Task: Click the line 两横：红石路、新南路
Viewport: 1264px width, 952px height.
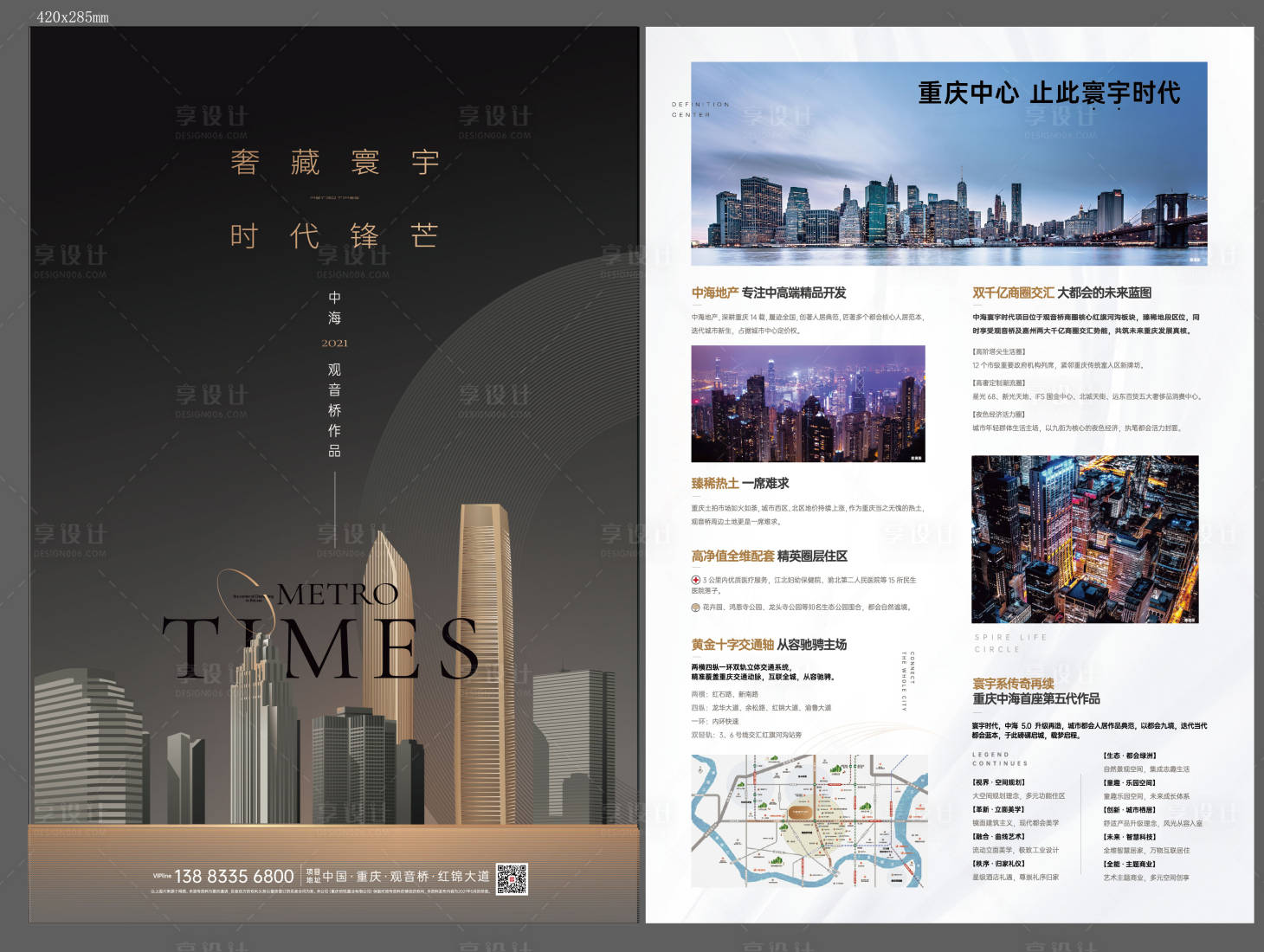Action: [725, 694]
